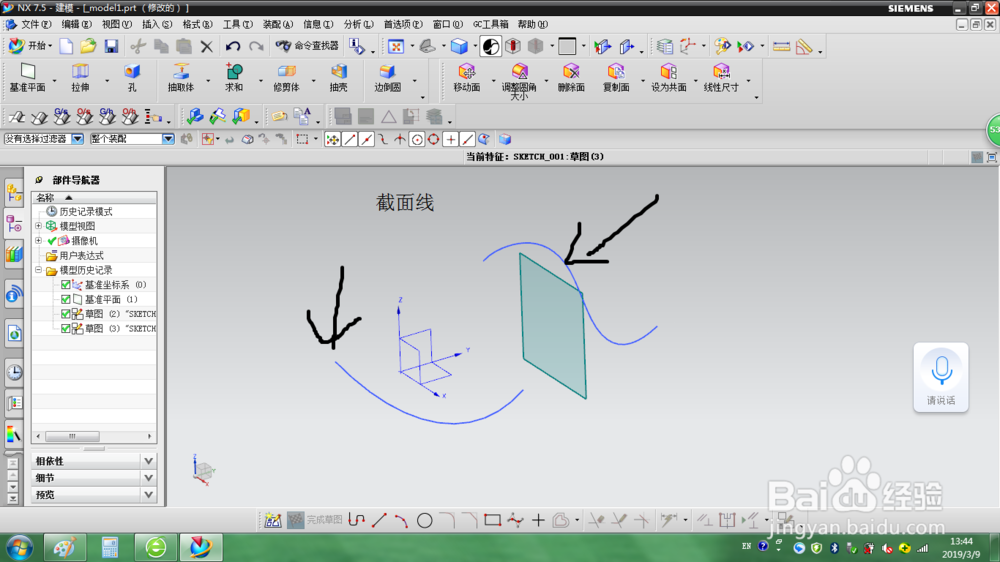Select the 抽取体 extract body tool

181,78
